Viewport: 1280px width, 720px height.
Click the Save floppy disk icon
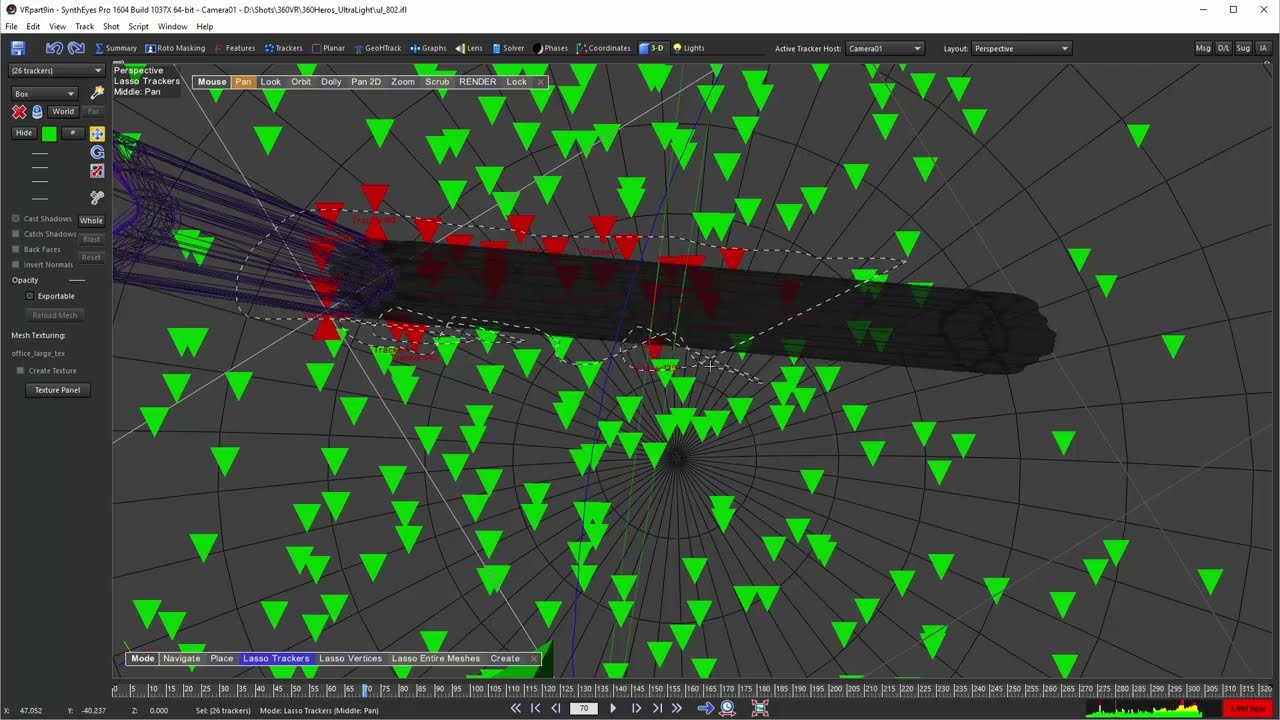[x=18, y=48]
